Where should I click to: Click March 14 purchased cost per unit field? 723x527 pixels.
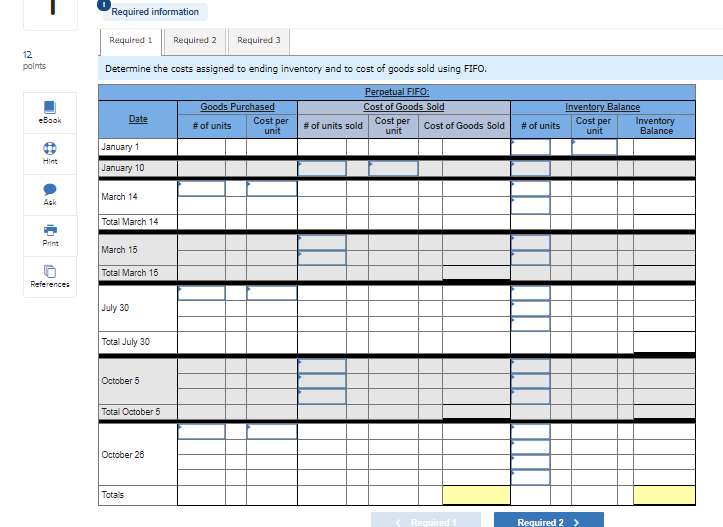(272, 189)
